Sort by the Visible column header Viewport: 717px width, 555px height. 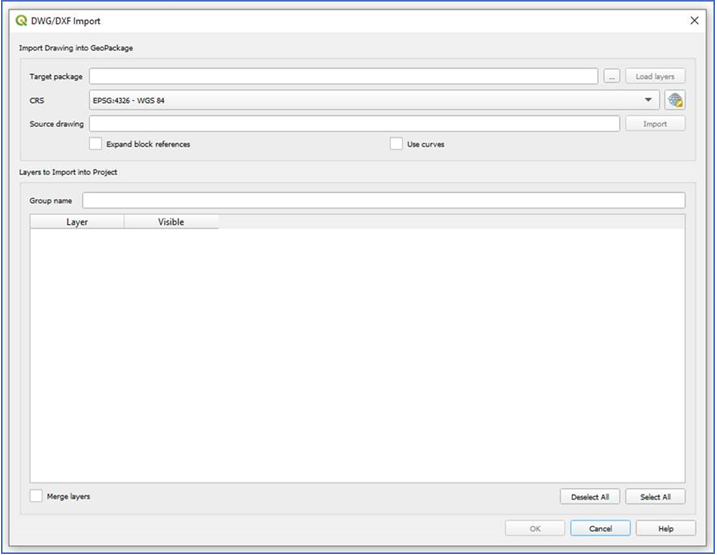171,222
